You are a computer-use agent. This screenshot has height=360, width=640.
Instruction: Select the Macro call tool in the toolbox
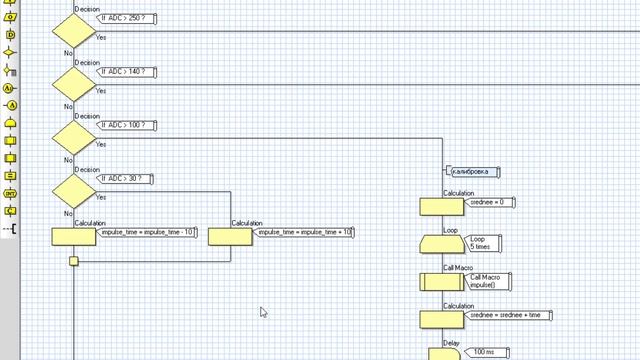click(x=10, y=141)
